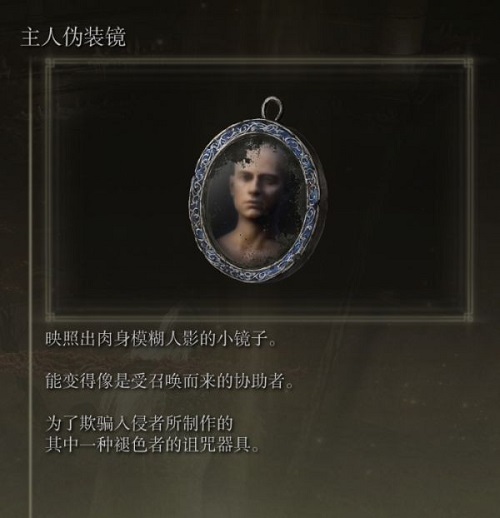Click the item title 主人伪装镜

(73, 37)
